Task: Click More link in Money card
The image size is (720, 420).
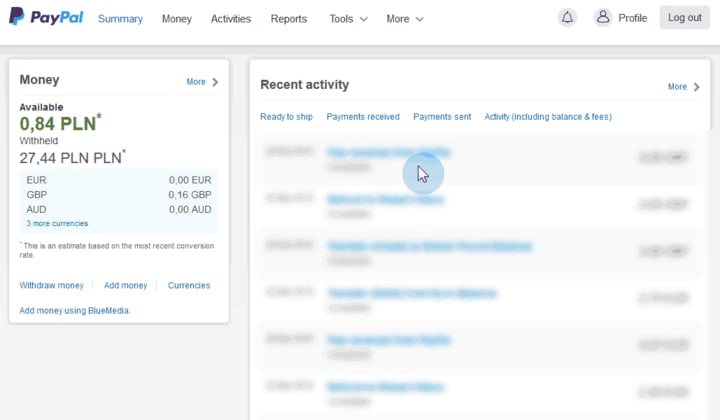Action: click(196, 82)
